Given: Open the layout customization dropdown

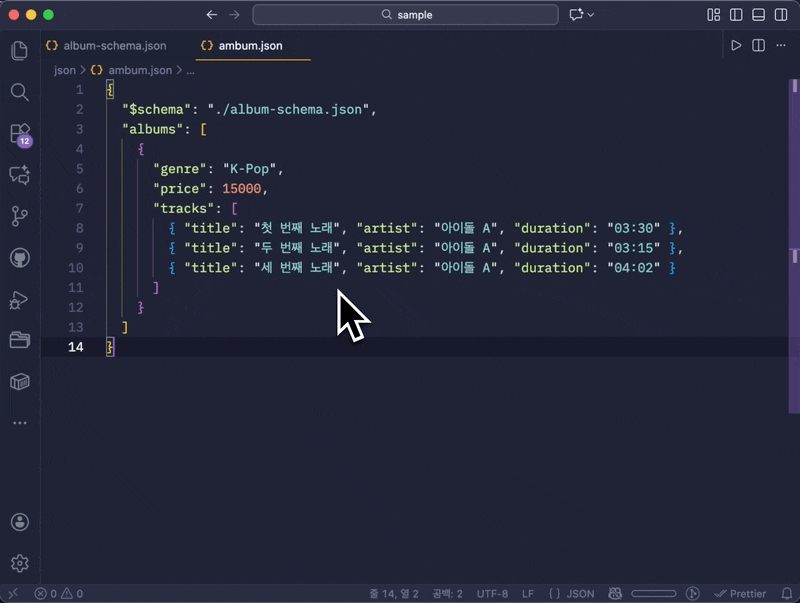Looking at the screenshot, I should tap(713, 14).
